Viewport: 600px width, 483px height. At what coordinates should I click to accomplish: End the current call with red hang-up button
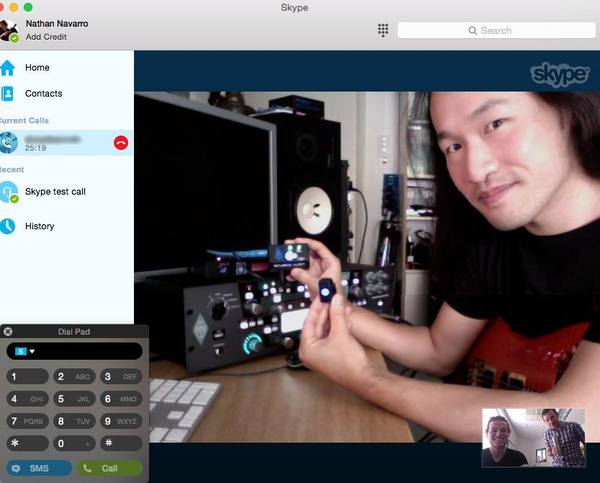tap(121, 143)
